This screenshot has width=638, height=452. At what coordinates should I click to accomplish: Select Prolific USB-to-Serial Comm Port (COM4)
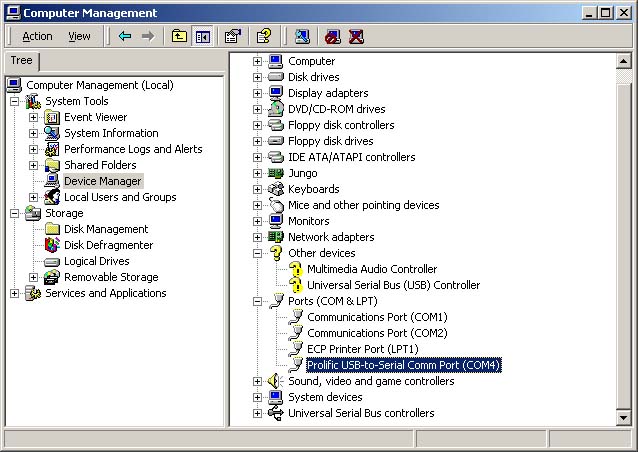click(403, 365)
